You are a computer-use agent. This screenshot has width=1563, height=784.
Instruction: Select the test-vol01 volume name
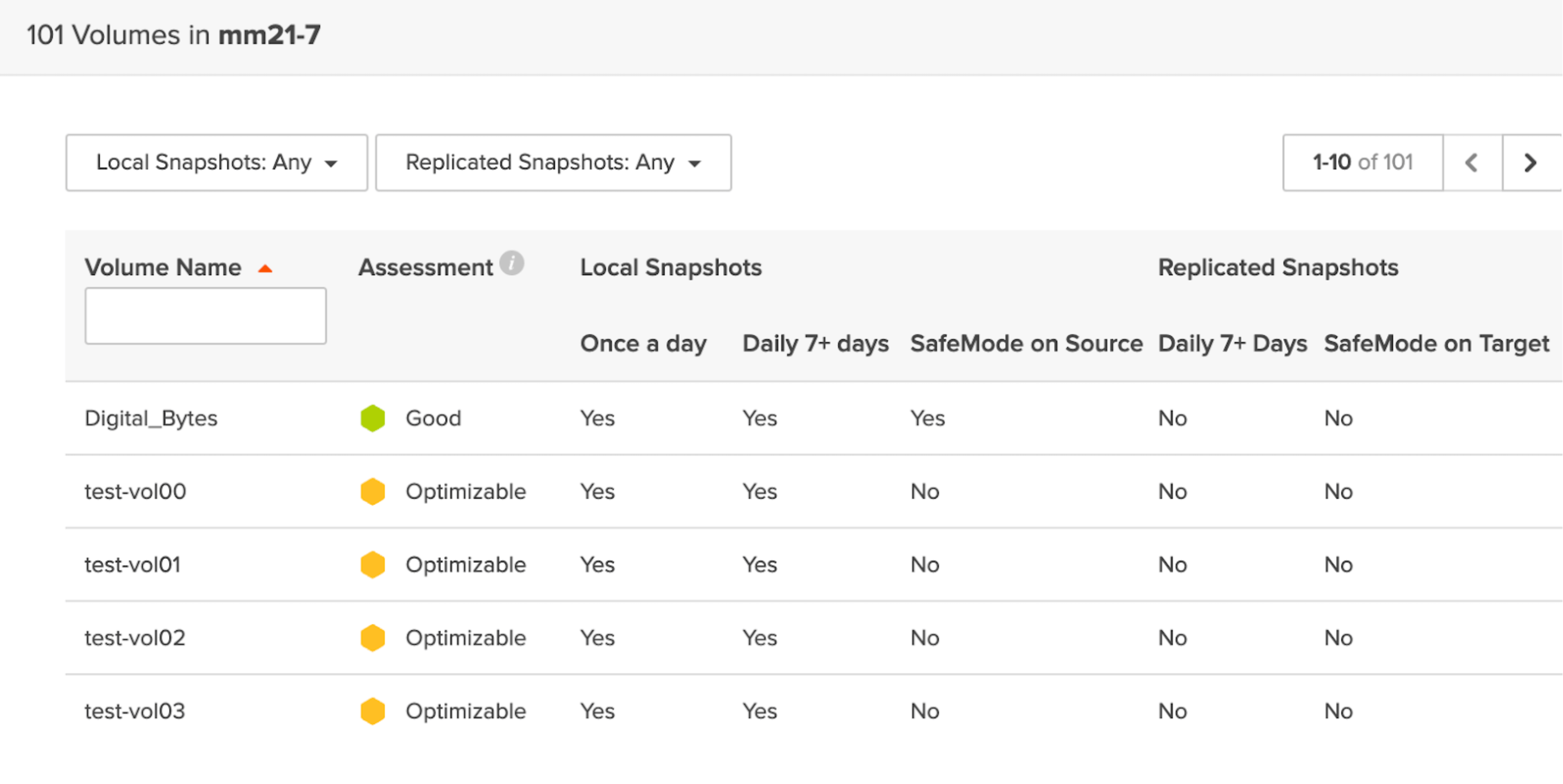(x=133, y=565)
